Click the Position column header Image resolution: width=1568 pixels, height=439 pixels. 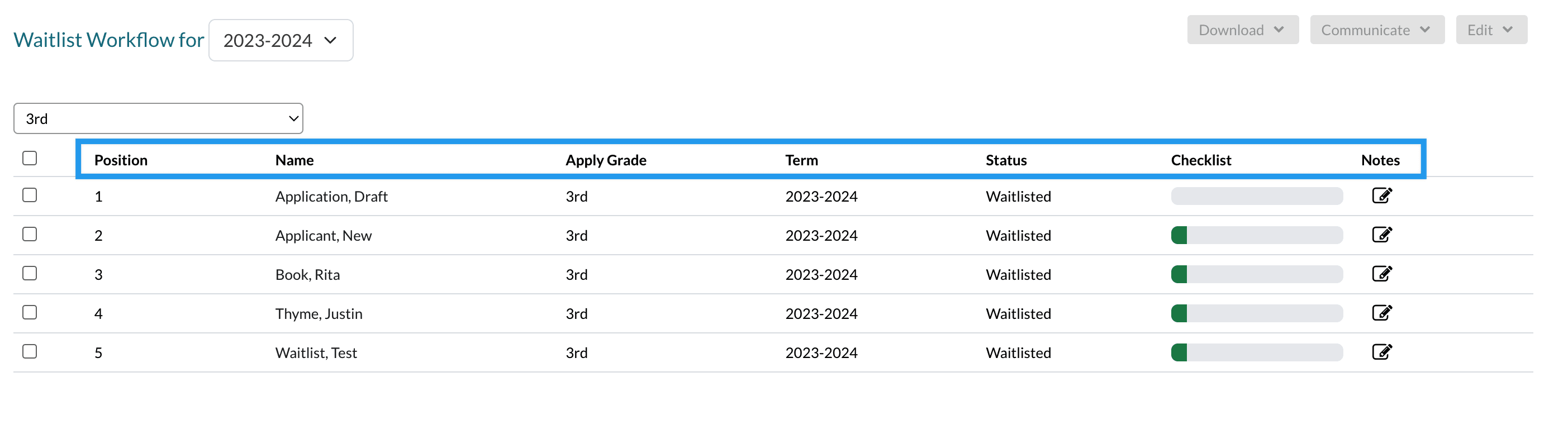(121, 160)
